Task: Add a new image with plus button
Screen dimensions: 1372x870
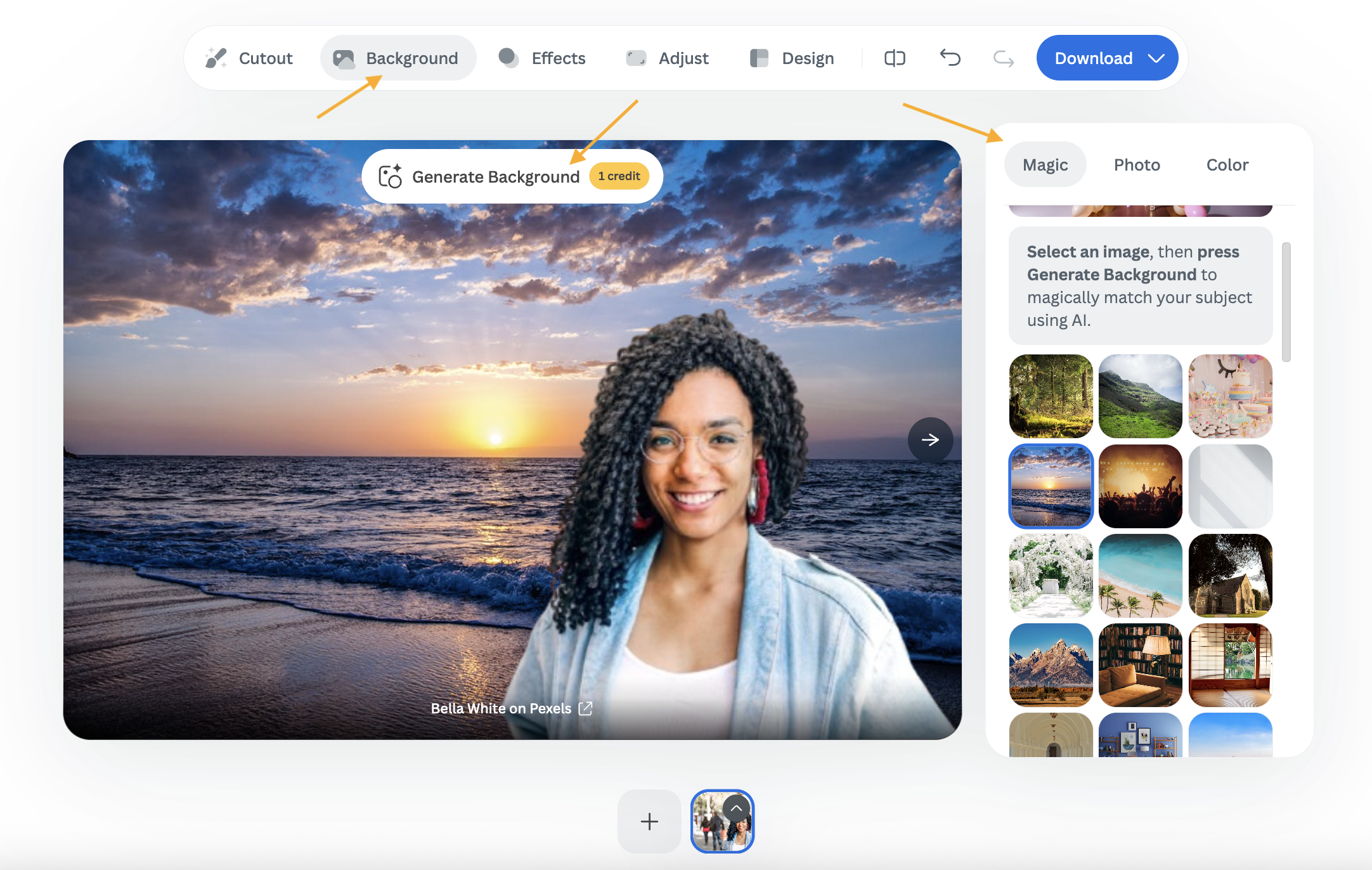Action: [649, 821]
